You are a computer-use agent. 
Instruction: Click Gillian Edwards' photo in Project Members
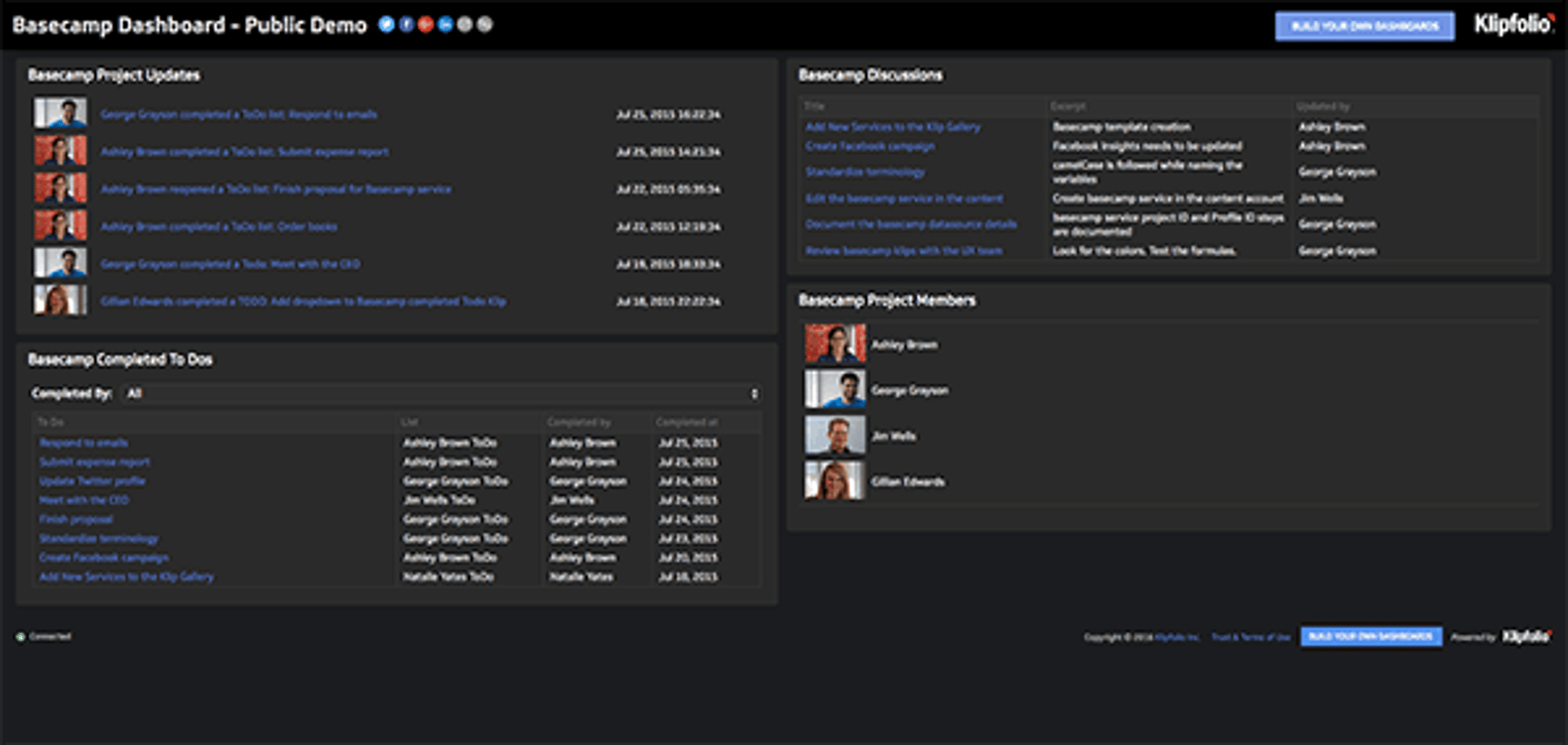pos(835,481)
